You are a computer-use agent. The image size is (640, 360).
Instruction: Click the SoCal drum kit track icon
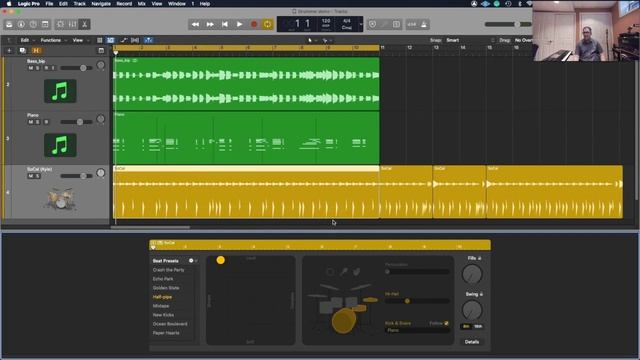[60, 198]
